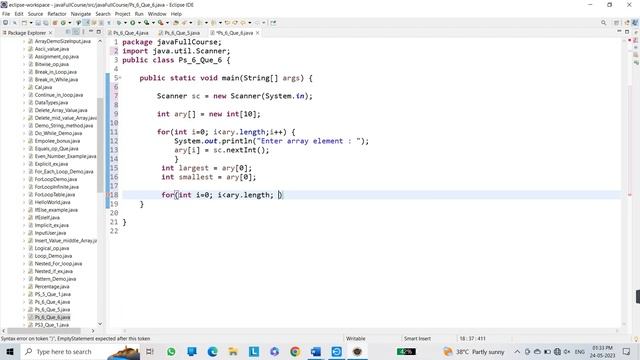Close the Package Explorer view tab
Viewport: 640px width, 360px height.
[51, 33]
